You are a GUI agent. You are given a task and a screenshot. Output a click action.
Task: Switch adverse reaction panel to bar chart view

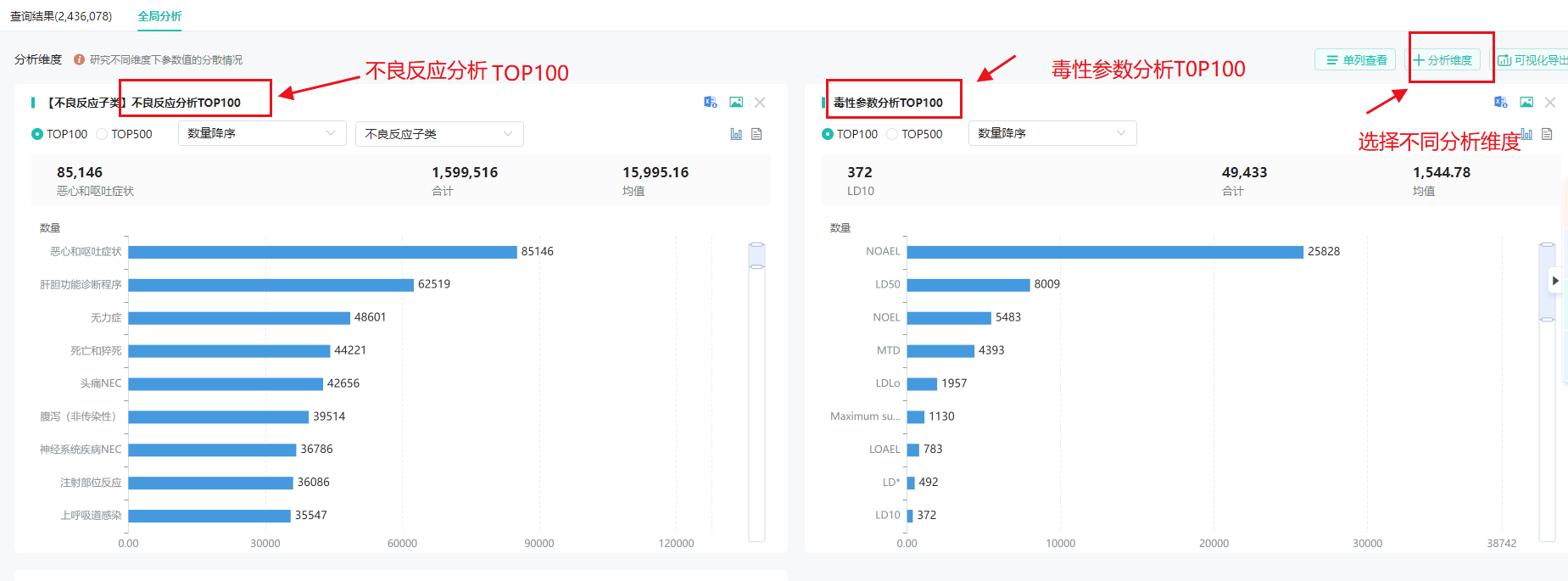[x=736, y=134]
